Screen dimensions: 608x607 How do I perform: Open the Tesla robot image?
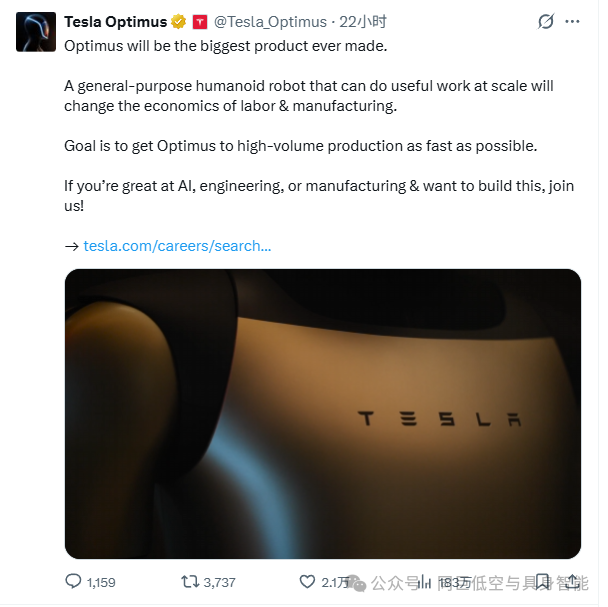coord(322,413)
